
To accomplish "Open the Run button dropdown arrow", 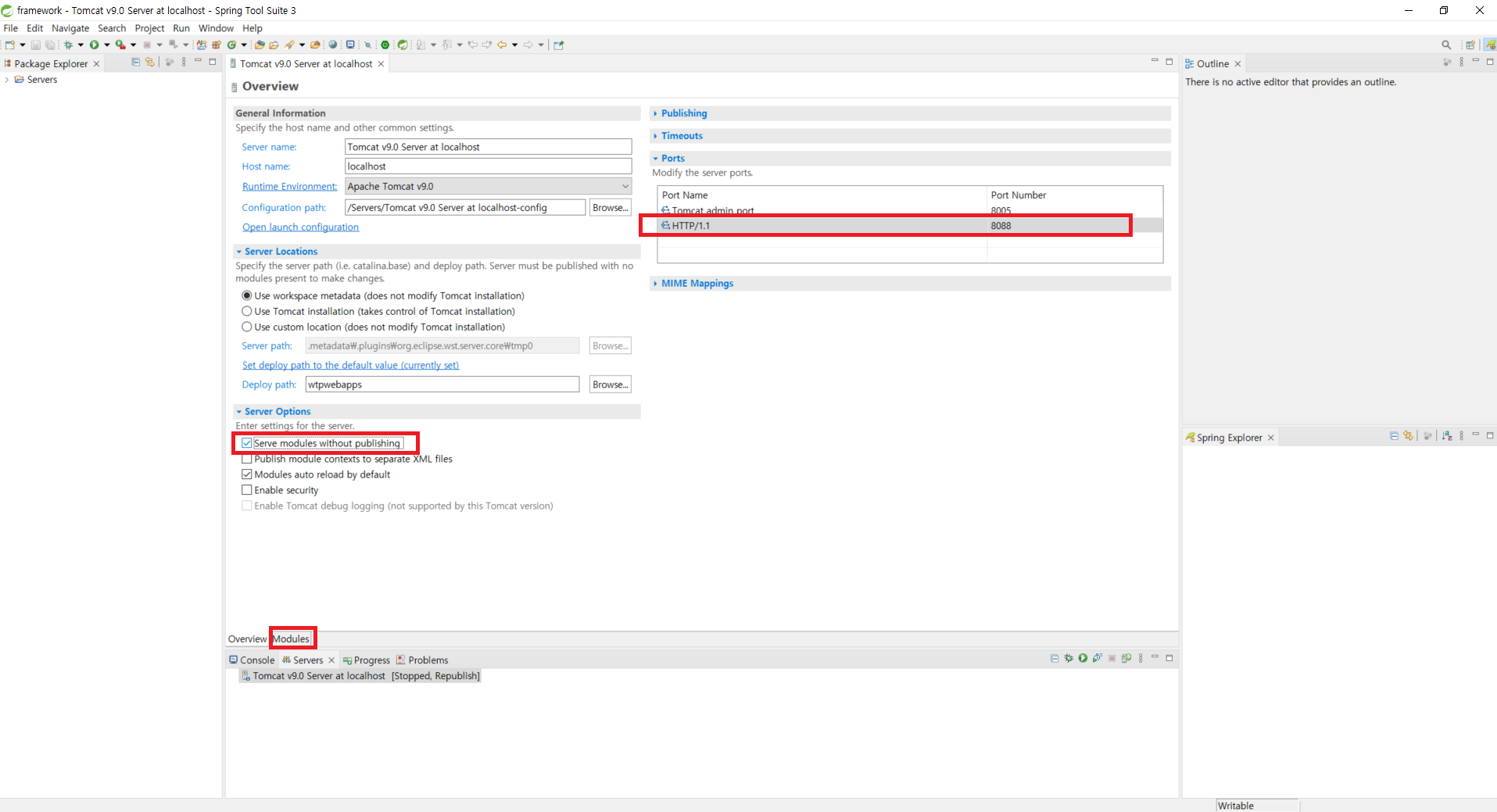I will click(x=107, y=45).
